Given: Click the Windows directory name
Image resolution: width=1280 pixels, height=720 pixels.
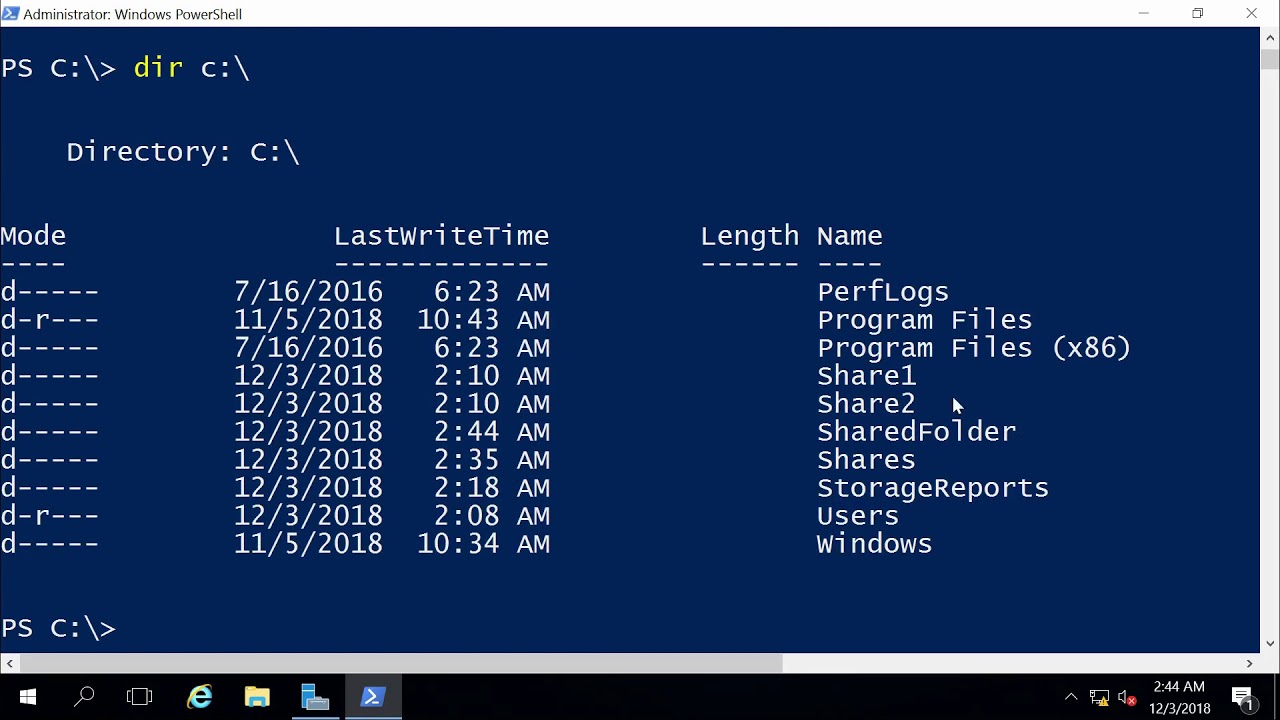Looking at the screenshot, I should (874, 544).
